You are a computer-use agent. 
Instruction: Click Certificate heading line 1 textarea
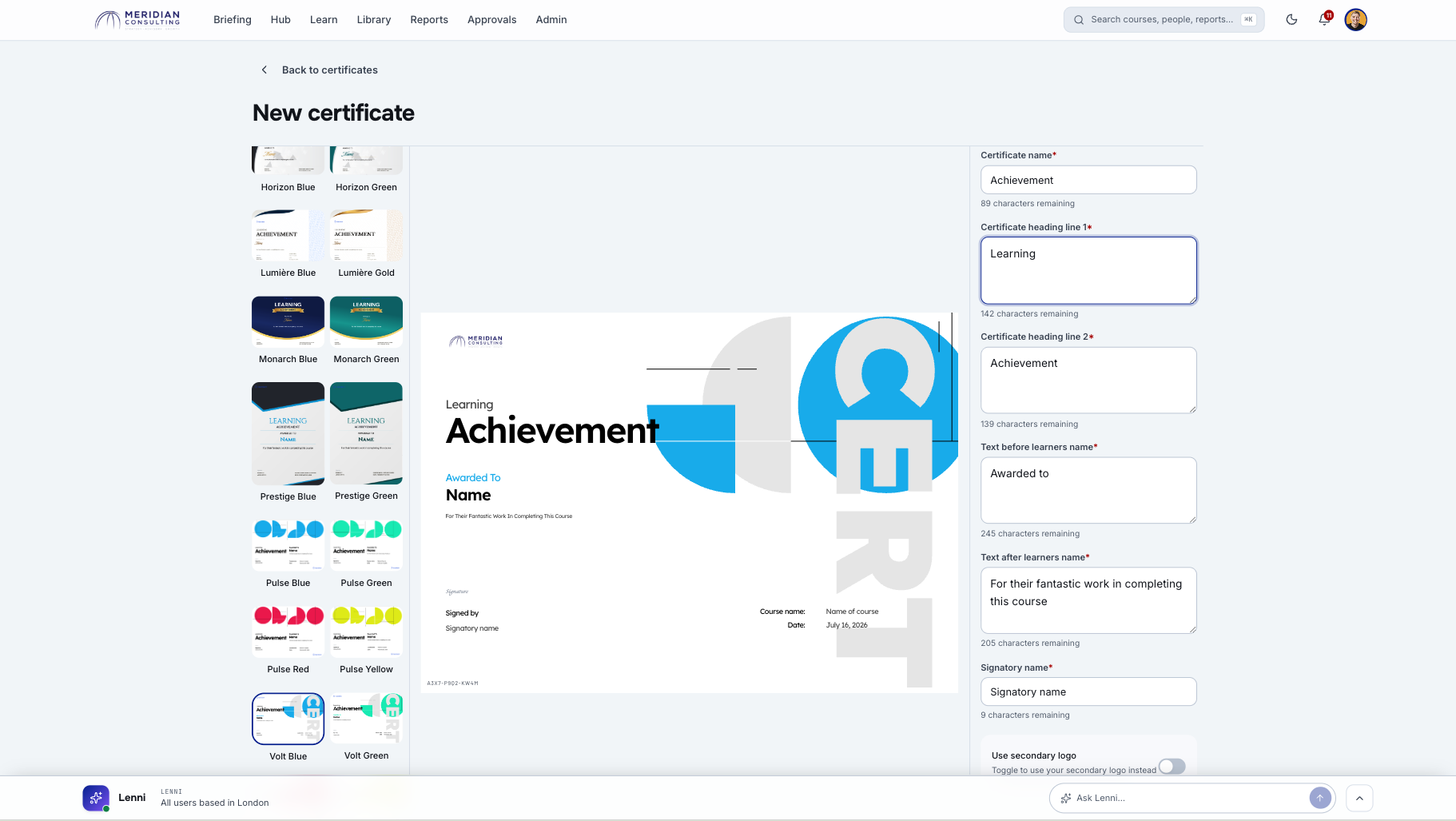[x=1088, y=270]
